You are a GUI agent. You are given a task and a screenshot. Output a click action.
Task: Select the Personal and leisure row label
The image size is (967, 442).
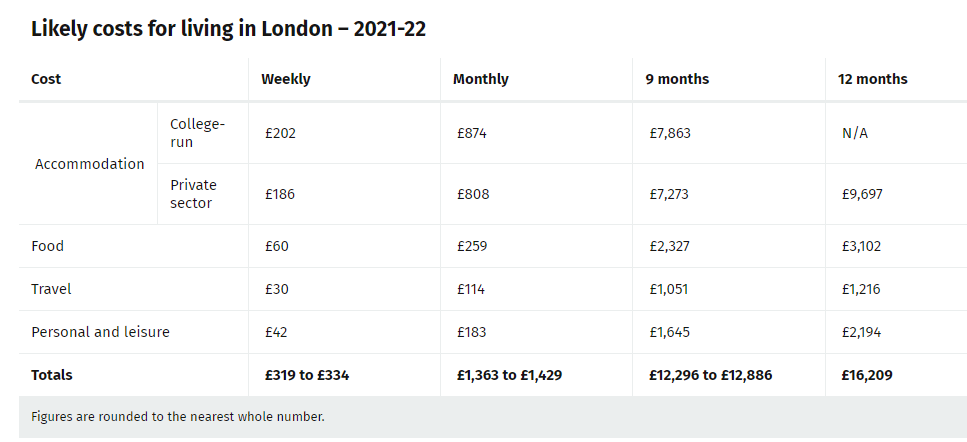101,332
